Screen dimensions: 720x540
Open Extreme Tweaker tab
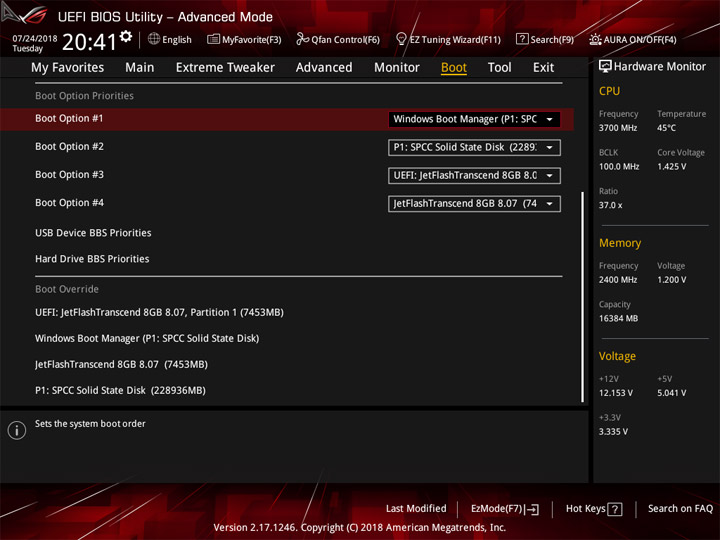[225, 68]
